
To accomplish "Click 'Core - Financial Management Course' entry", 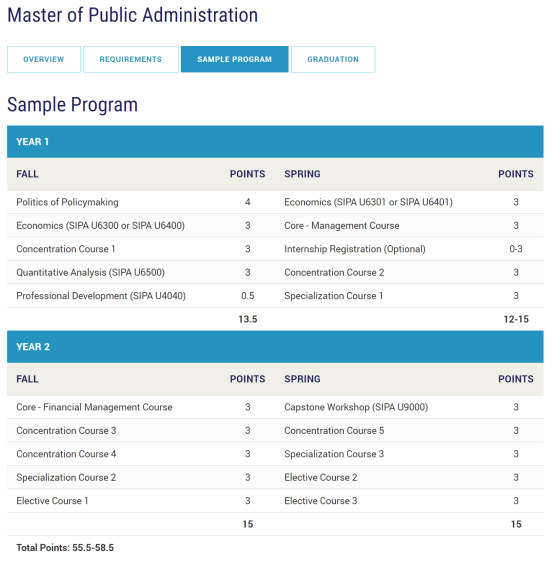I will pos(94,407).
